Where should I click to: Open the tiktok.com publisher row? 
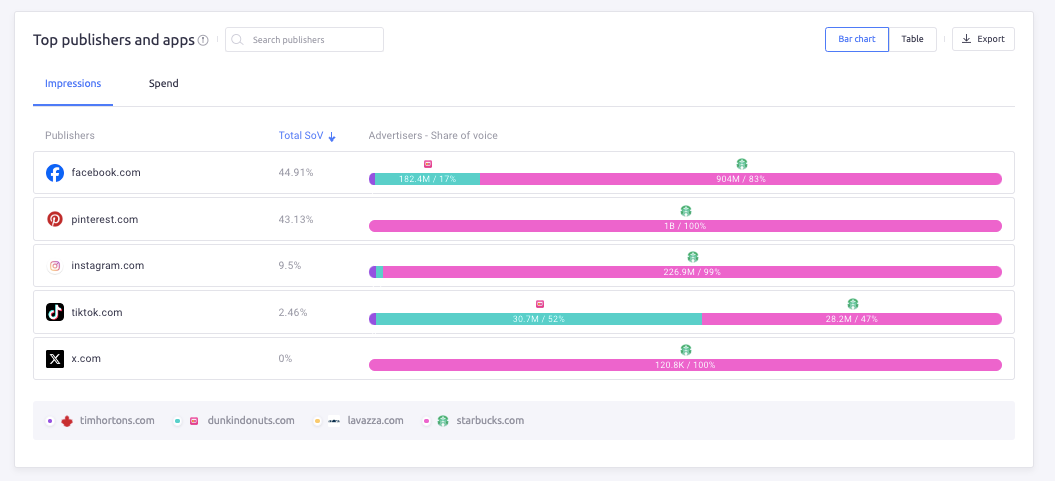point(523,312)
